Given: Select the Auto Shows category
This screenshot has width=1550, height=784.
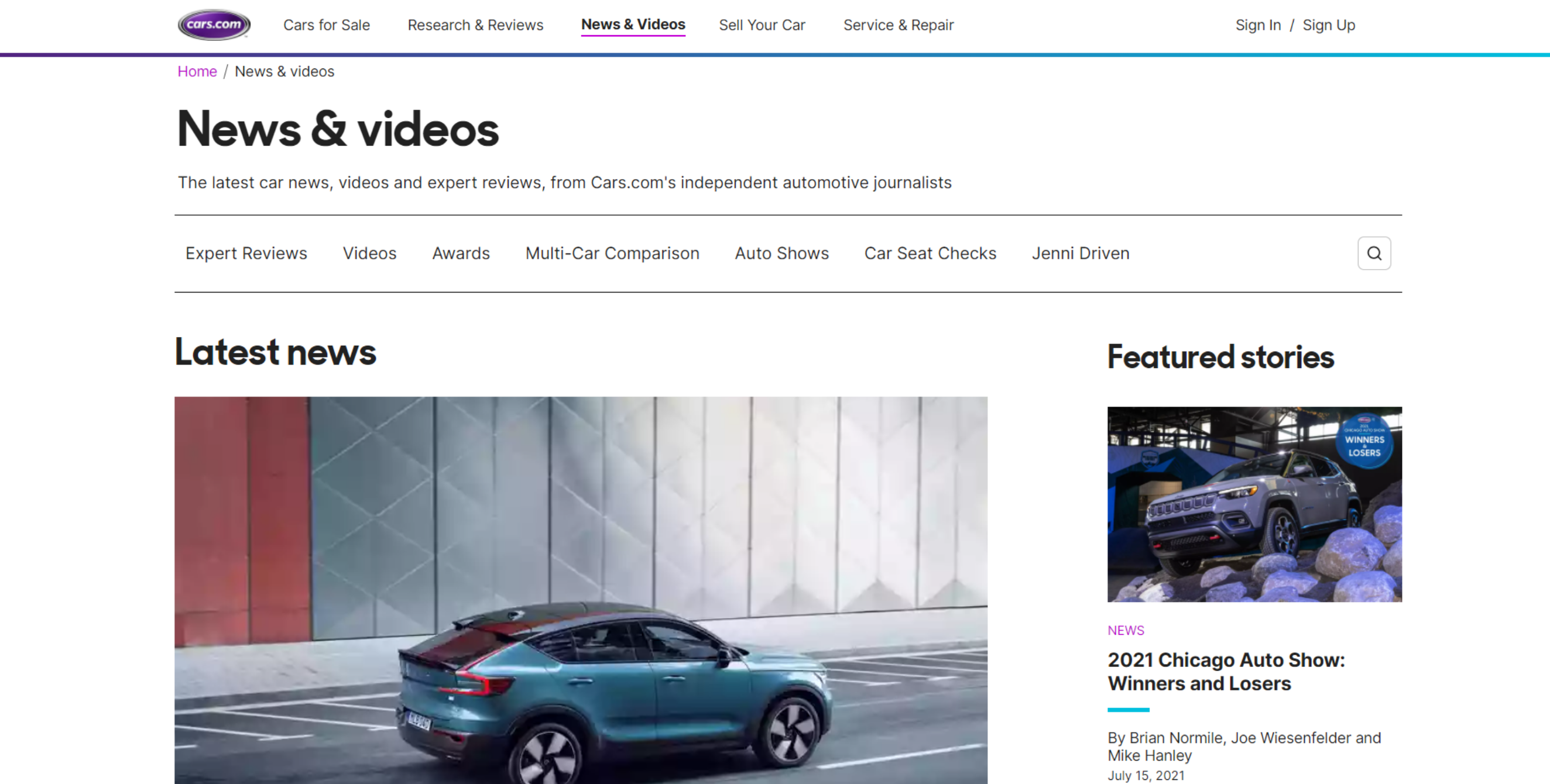Looking at the screenshot, I should [x=781, y=253].
